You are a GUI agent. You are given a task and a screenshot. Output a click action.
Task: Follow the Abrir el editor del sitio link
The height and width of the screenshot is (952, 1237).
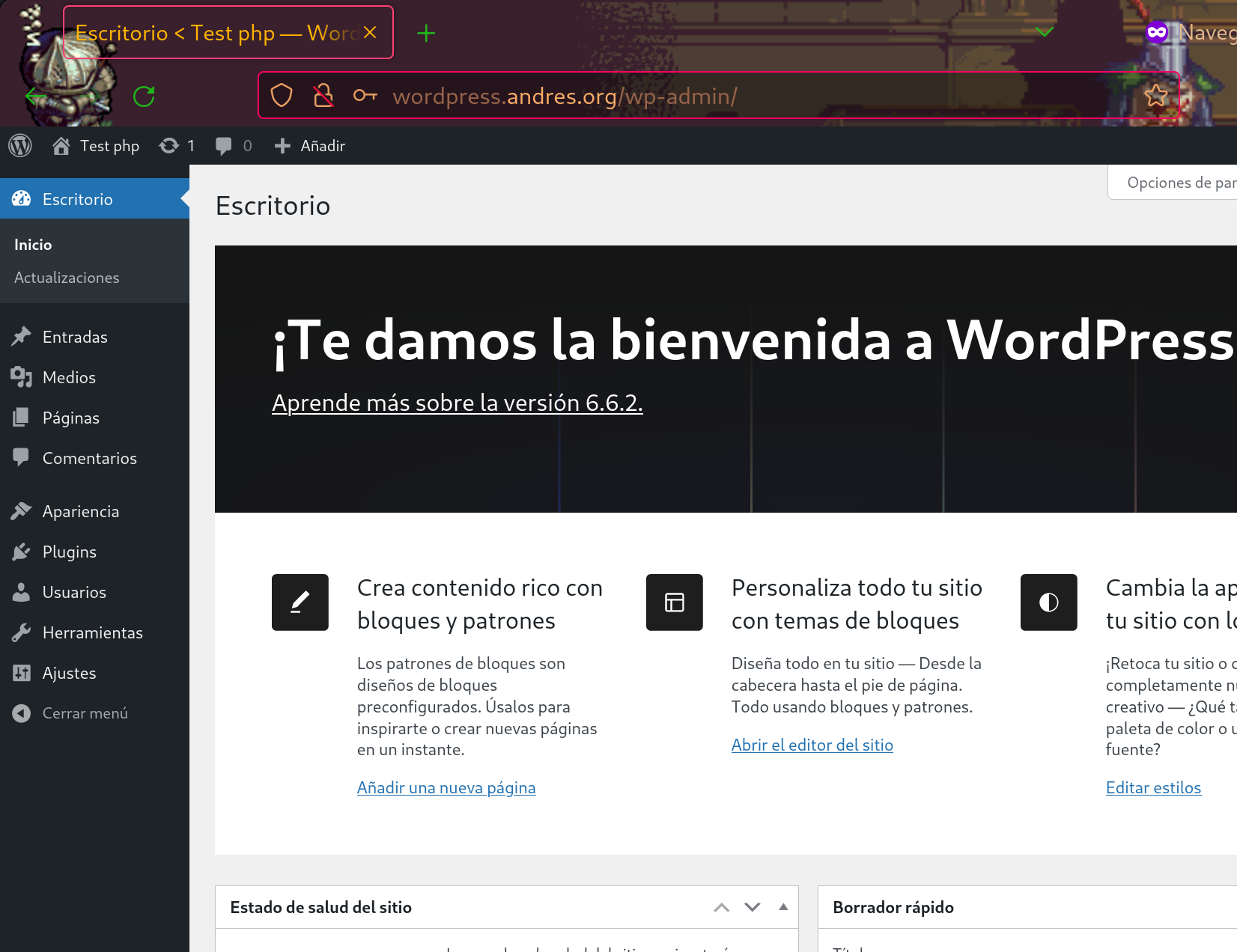tap(812, 745)
